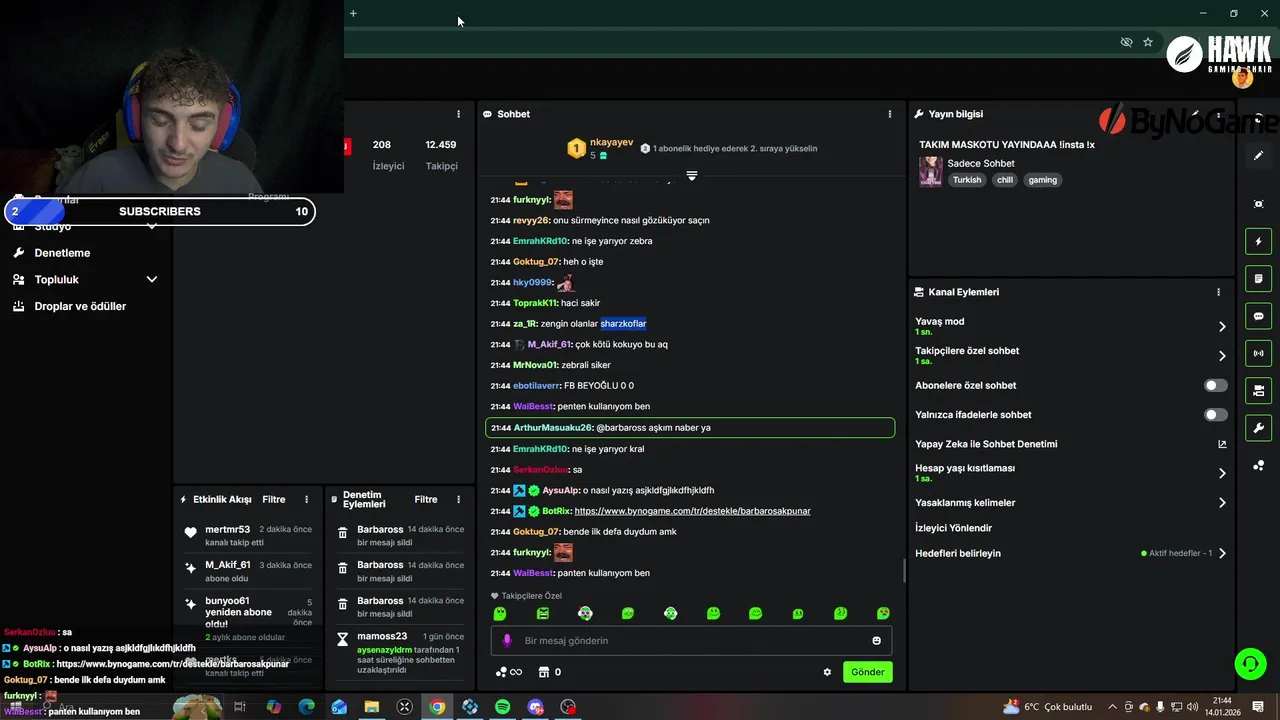Click the shop icon showing 0
1280x720 pixels.
(x=550, y=672)
